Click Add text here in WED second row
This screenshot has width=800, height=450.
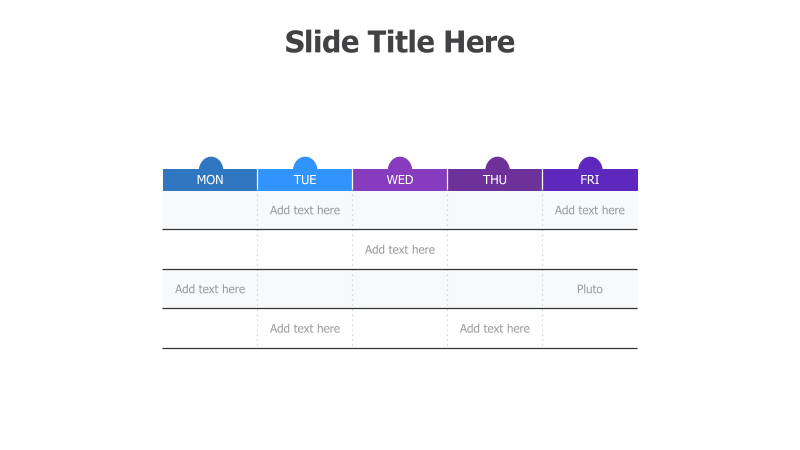(400, 249)
